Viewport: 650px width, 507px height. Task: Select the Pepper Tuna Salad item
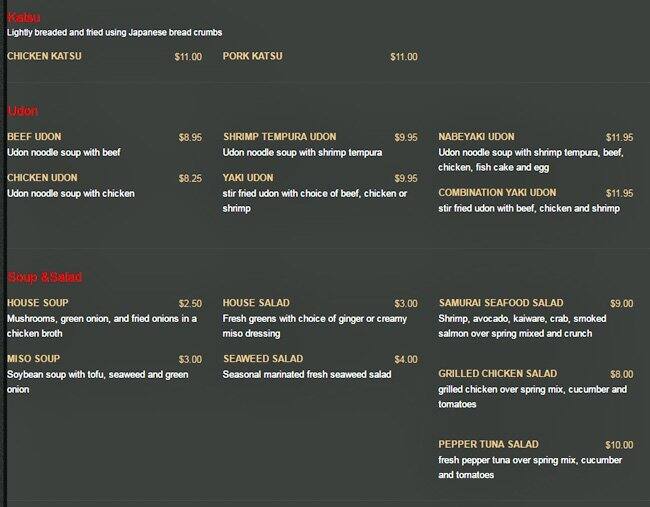pyautogui.click(x=488, y=444)
